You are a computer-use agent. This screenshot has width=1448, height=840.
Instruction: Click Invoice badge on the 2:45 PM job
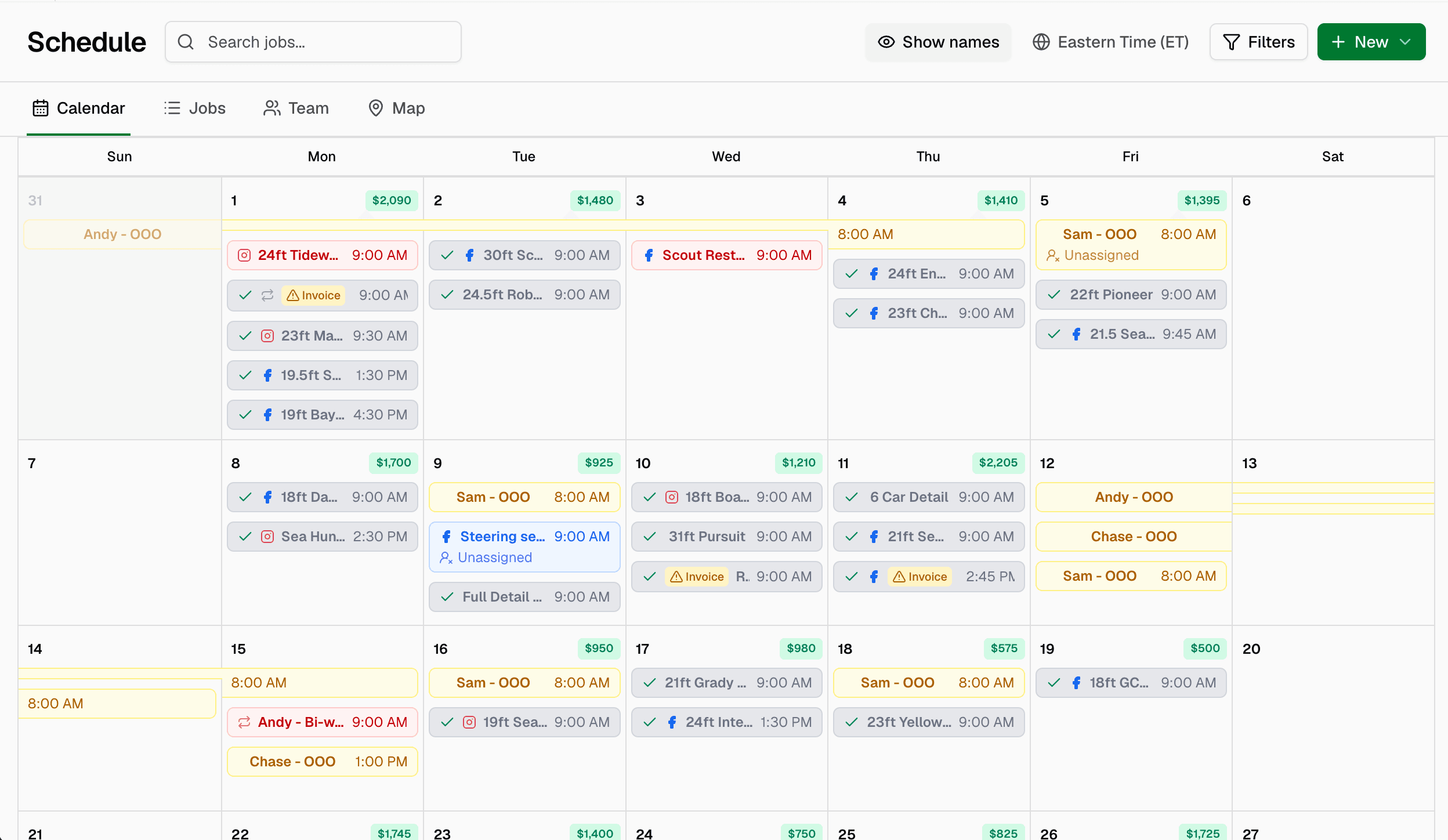pyautogui.click(x=920, y=577)
